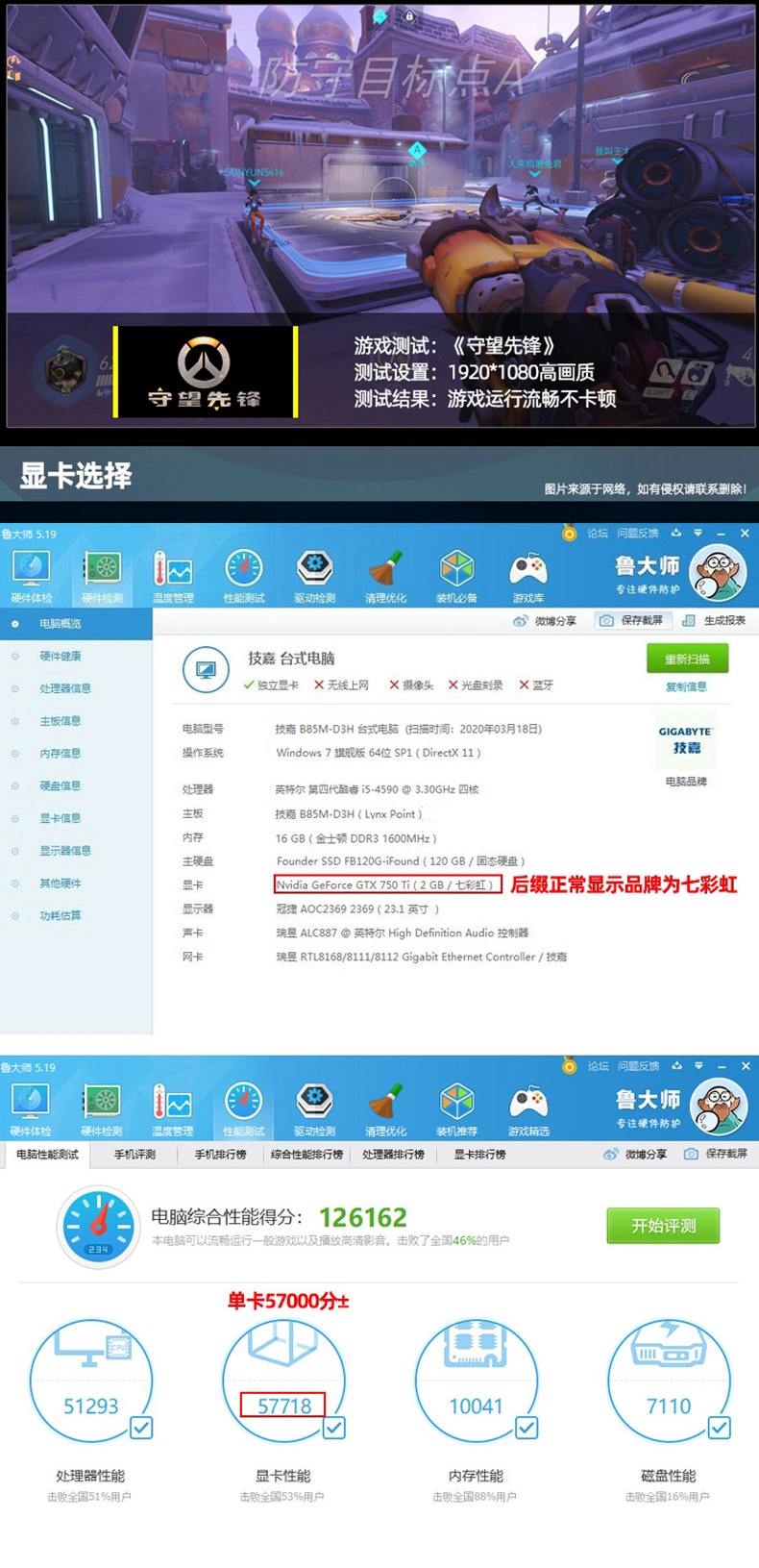
Task: Toggle the 显卡性能 test checkbox
Action: 333,1428
